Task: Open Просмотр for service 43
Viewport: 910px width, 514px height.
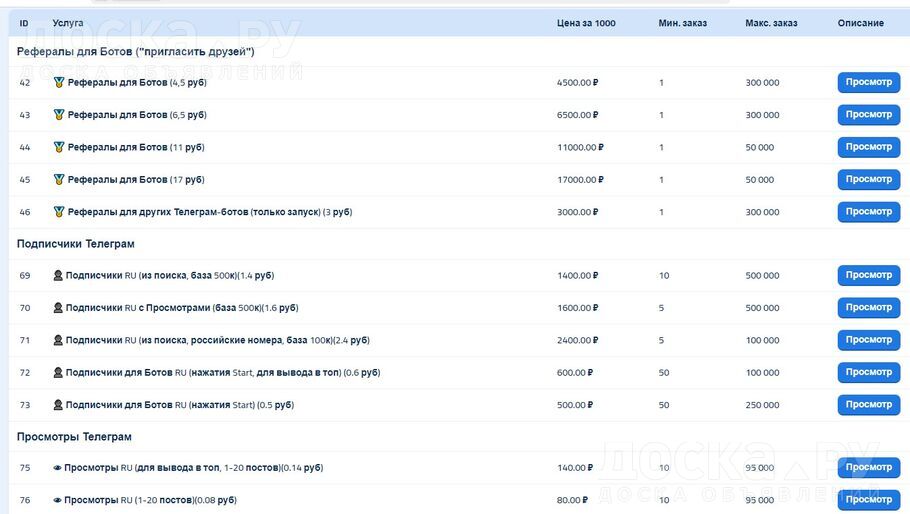Action: (x=869, y=115)
